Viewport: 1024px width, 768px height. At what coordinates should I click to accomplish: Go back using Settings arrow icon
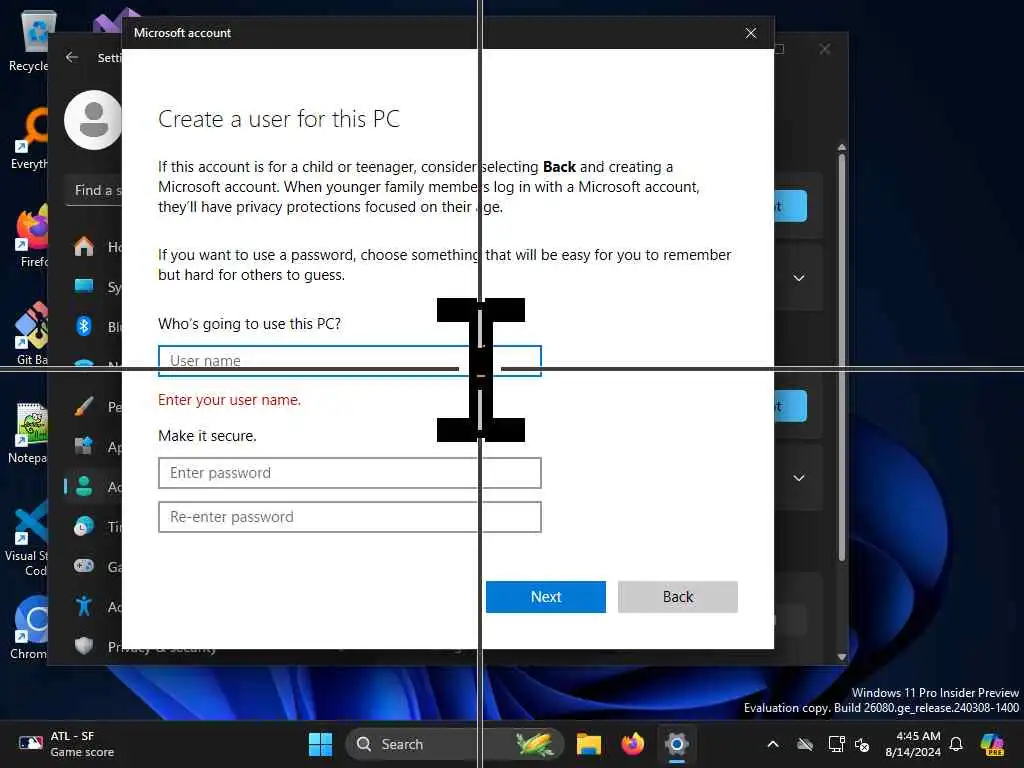[72, 57]
